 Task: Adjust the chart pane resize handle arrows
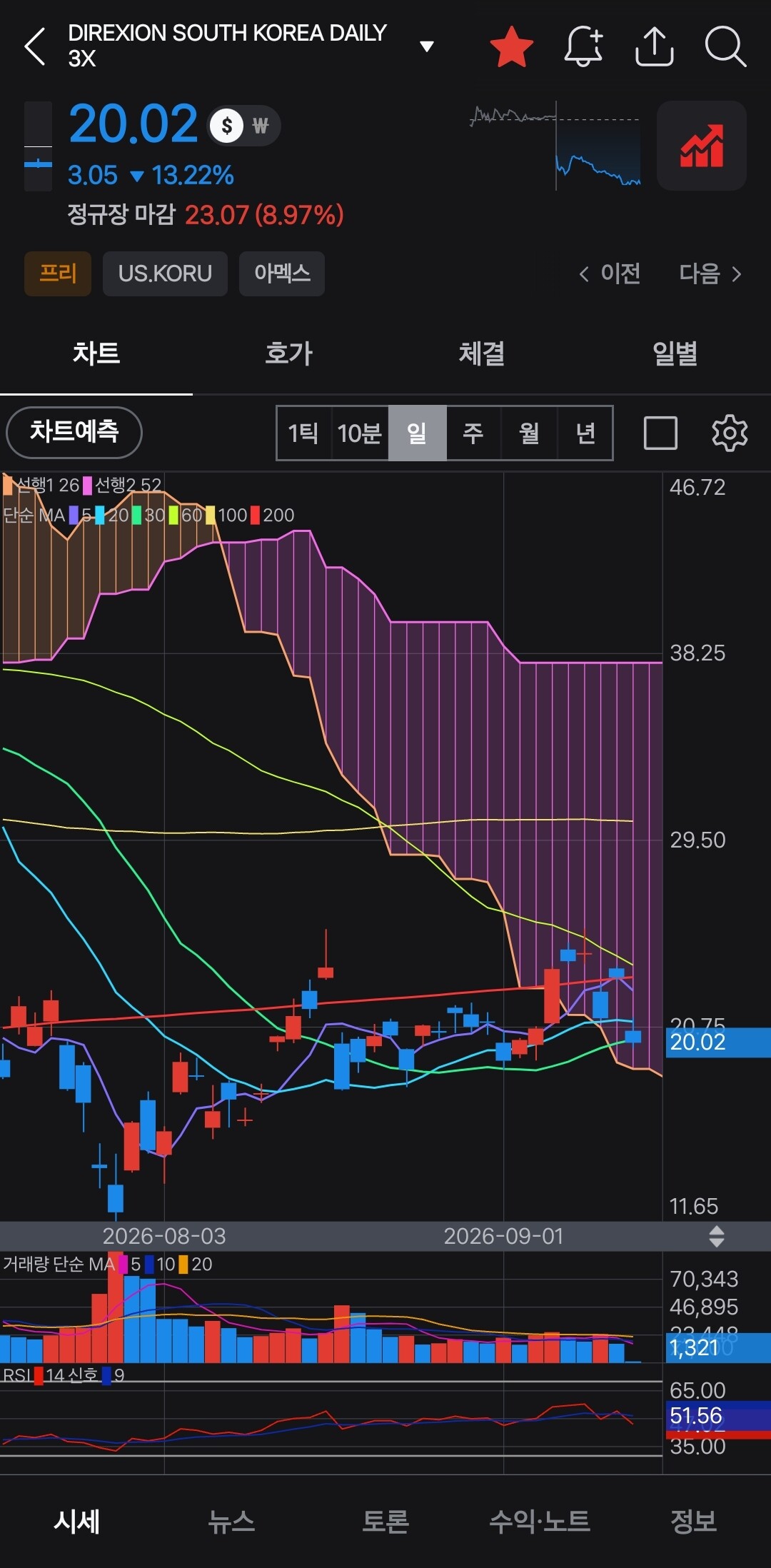717,1236
